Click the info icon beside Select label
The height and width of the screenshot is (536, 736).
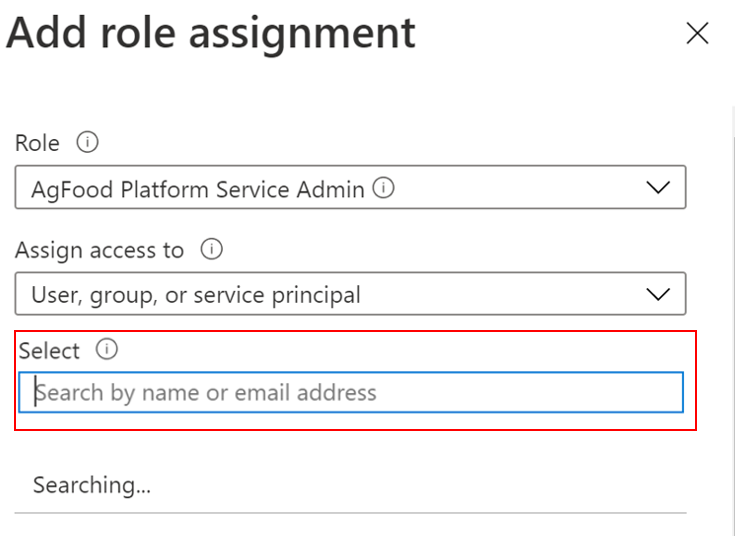click(x=107, y=350)
